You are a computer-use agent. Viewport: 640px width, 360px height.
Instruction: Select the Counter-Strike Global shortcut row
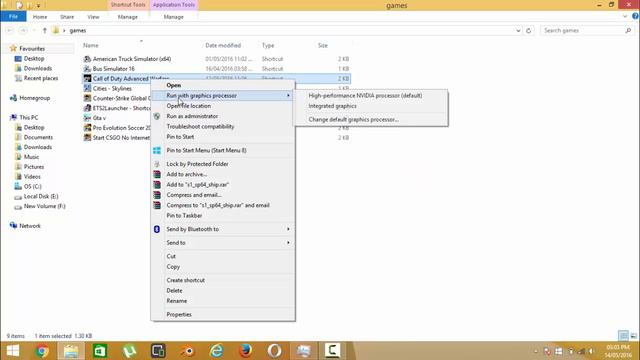tap(117, 98)
